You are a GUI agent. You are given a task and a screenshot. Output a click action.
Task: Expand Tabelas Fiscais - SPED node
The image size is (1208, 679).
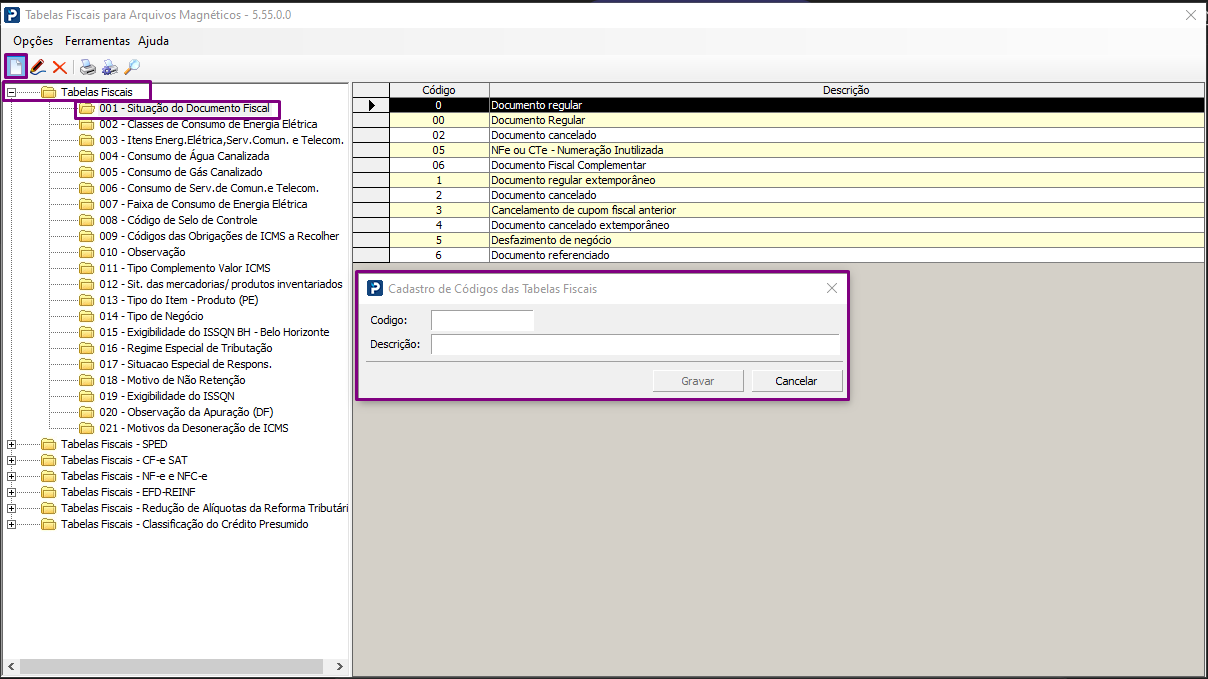pos(12,444)
